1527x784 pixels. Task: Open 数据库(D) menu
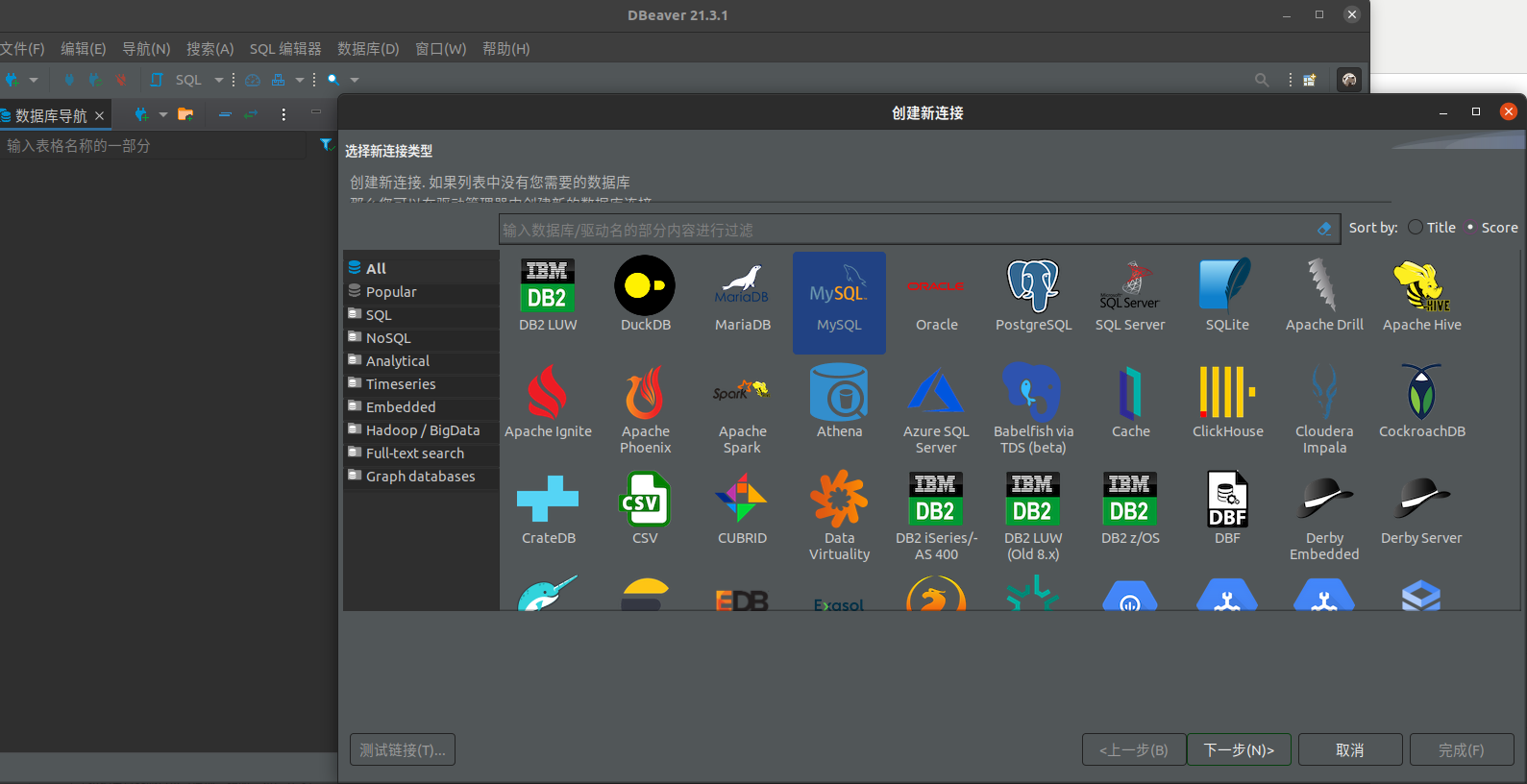tap(368, 49)
